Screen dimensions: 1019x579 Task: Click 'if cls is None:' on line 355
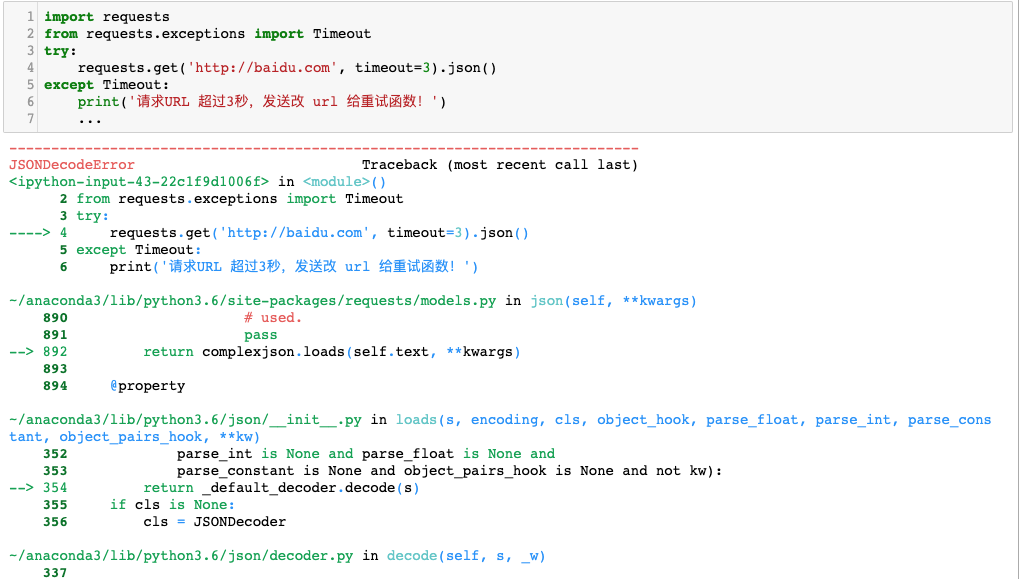[172, 505]
